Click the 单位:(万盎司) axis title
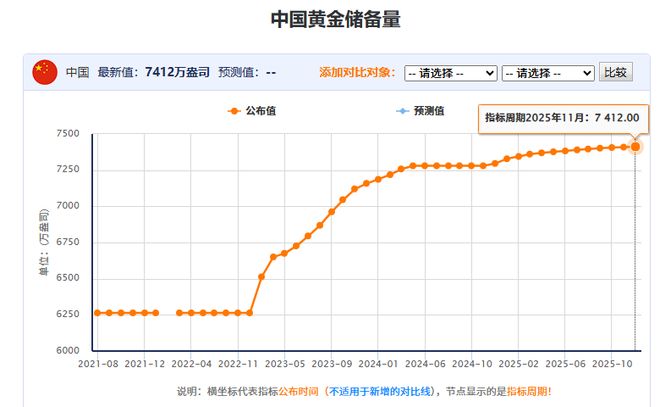 point(44,242)
